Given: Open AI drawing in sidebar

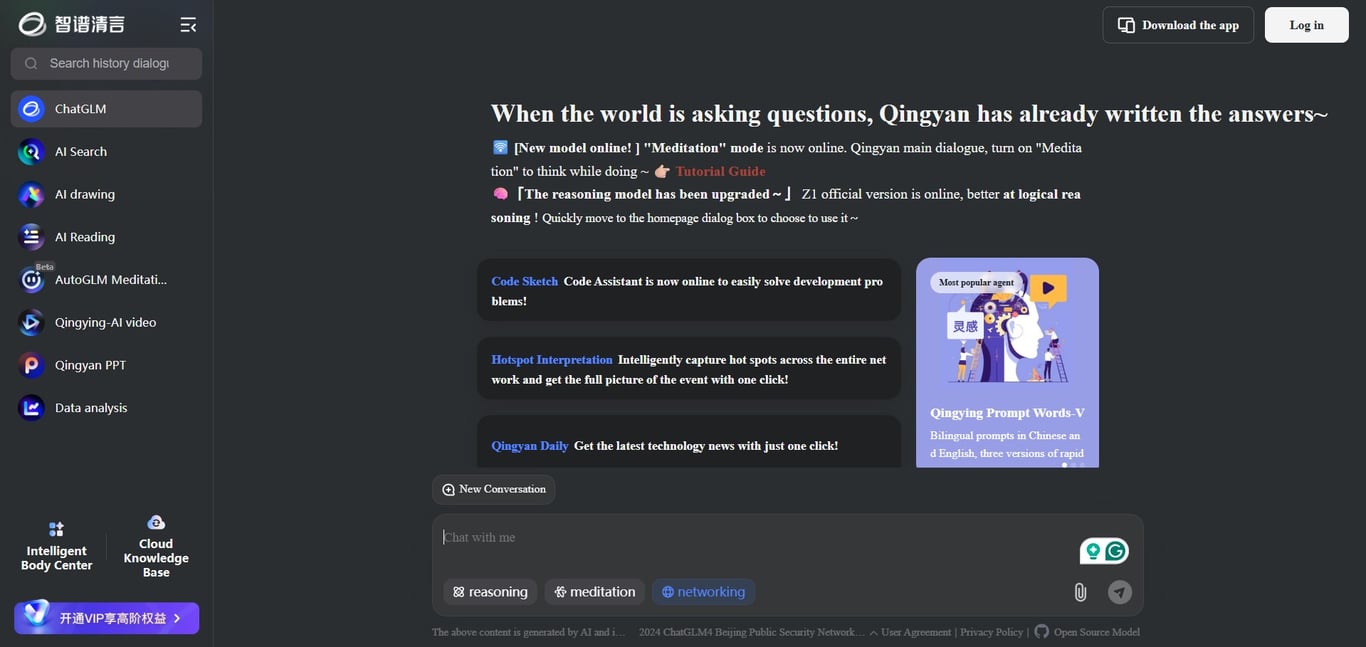Looking at the screenshot, I should pyautogui.click(x=106, y=195).
